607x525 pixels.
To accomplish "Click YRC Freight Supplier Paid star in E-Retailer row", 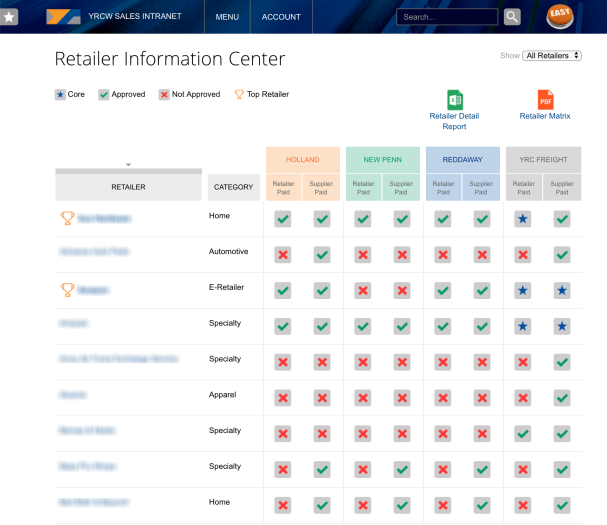I will tap(562, 291).
